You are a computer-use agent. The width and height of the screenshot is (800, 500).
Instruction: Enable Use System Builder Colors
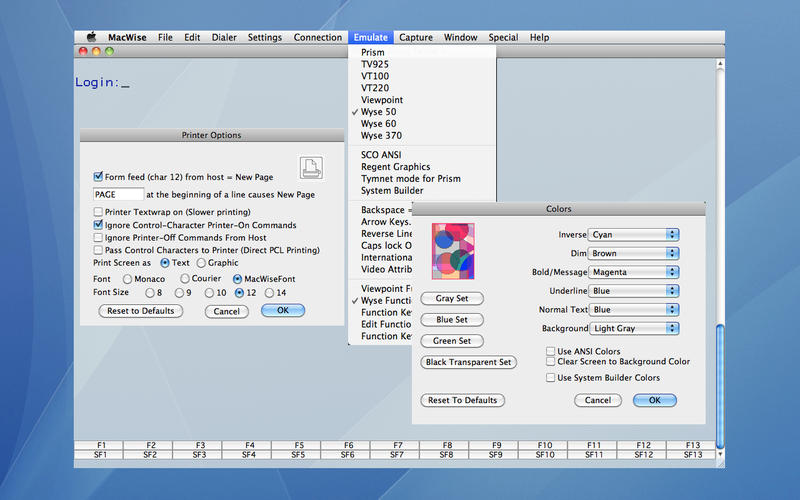coord(551,378)
